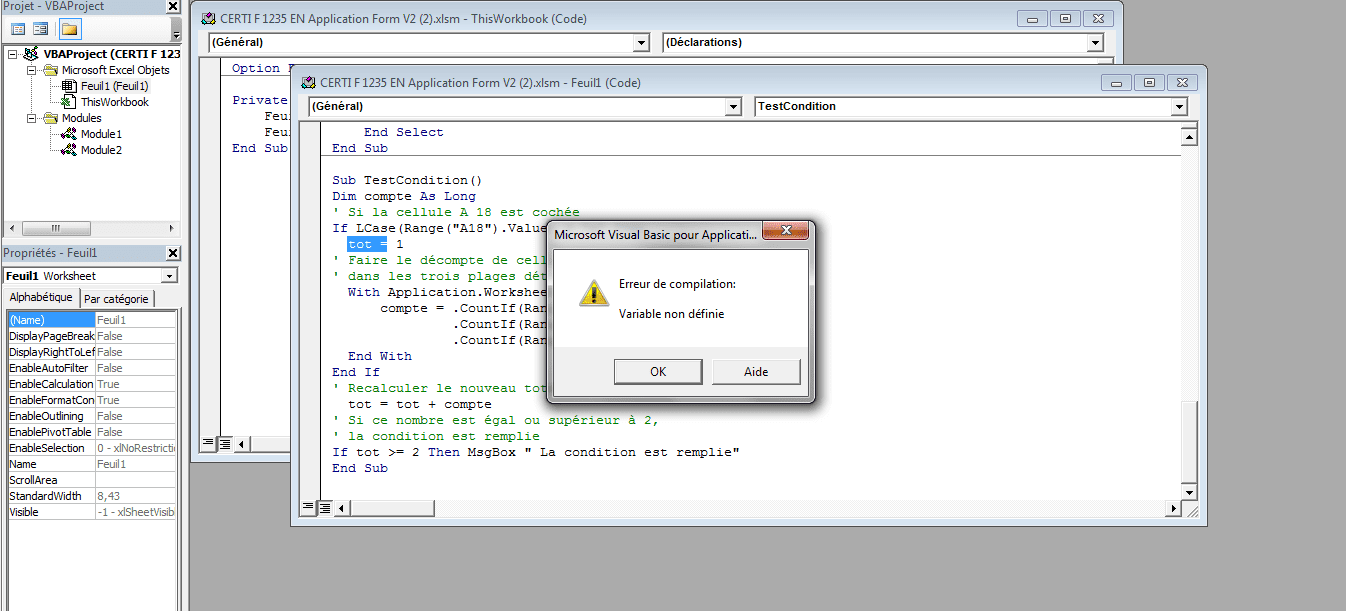Viewport: 1346px width, 611px height.
Task: Collapse the Modules folder node
Action: [31, 118]
